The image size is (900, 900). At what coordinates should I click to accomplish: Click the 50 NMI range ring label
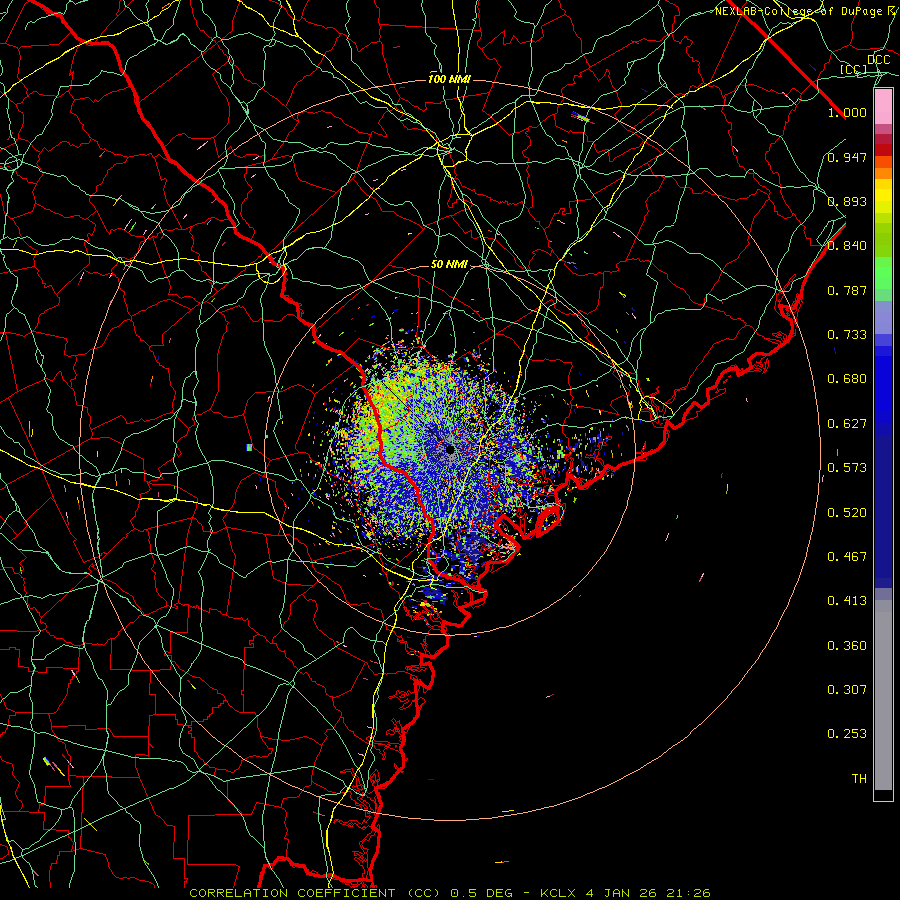pos(449,265)
